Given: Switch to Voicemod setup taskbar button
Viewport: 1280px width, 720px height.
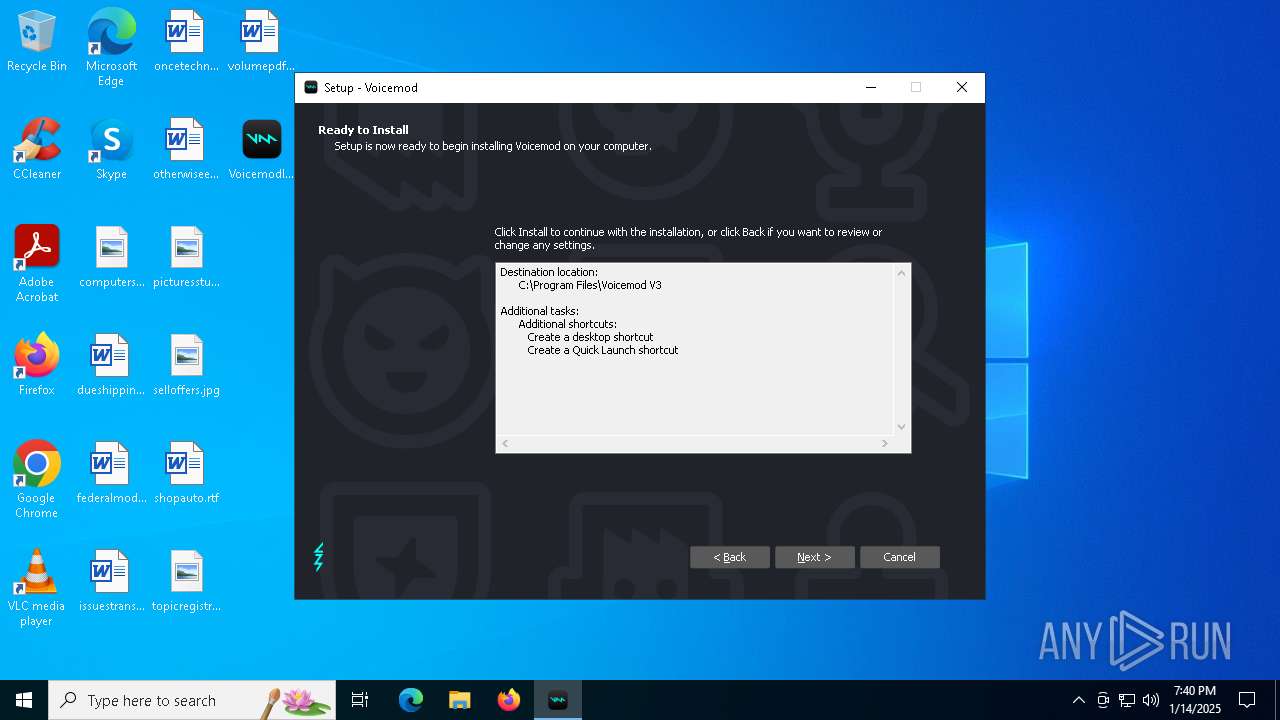Looking at the screenshot, I should pyautogui.click(x=558, y=700).
